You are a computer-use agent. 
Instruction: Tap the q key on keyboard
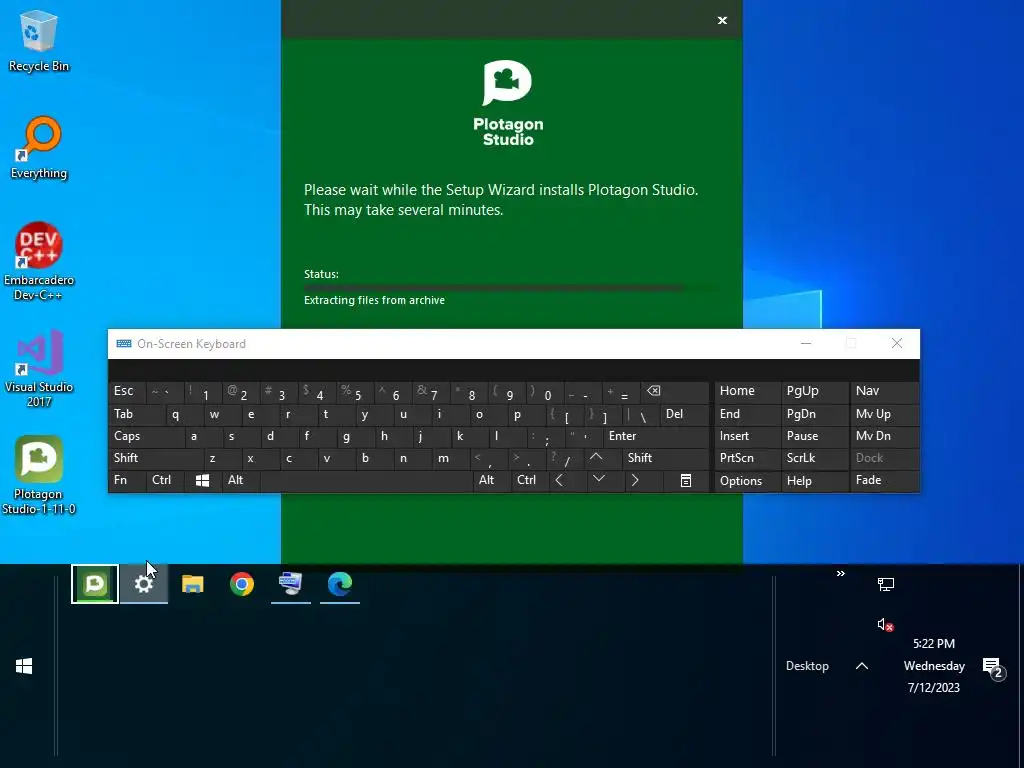[176, 414]
